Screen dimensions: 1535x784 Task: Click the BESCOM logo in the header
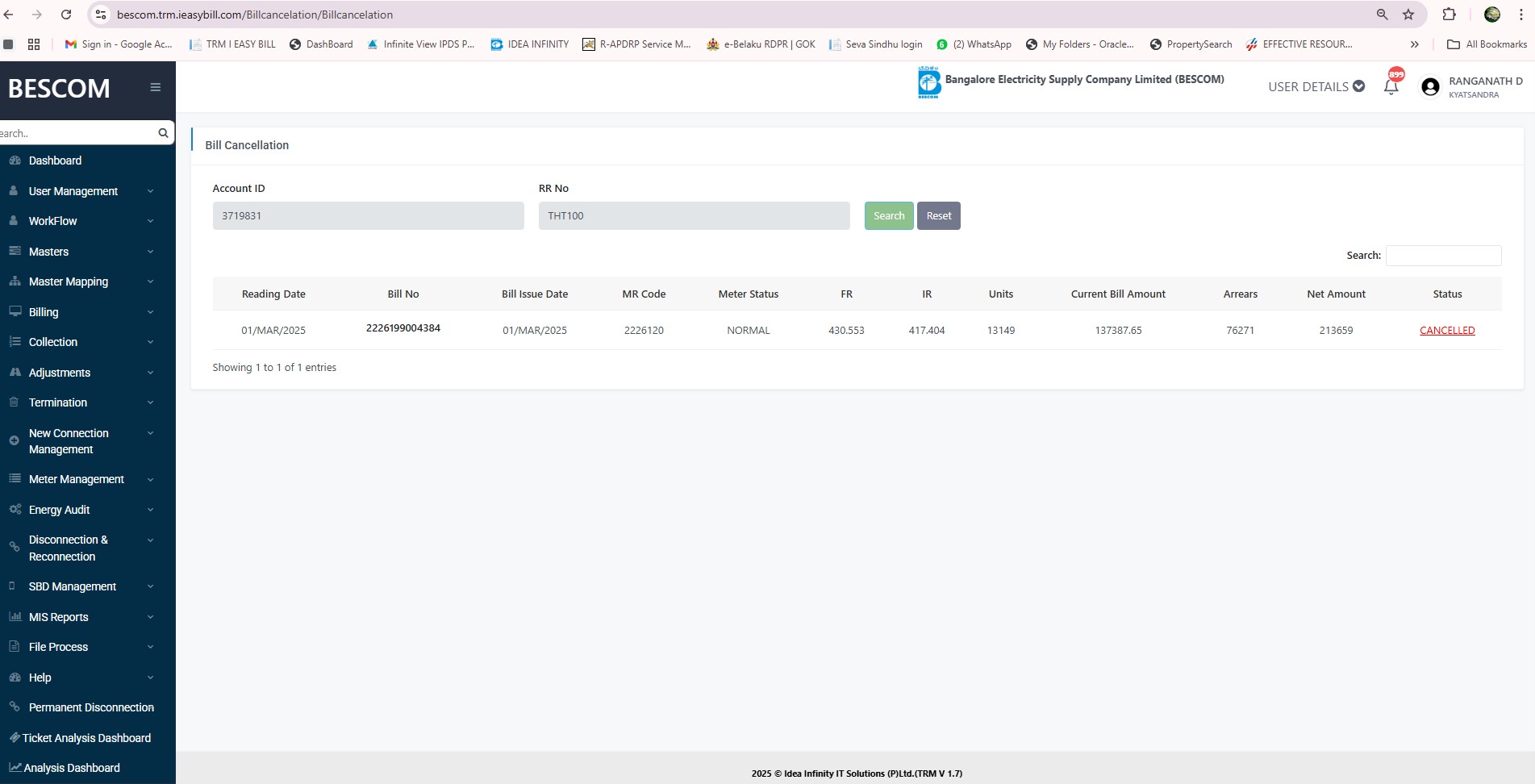(x=929, y=83)
